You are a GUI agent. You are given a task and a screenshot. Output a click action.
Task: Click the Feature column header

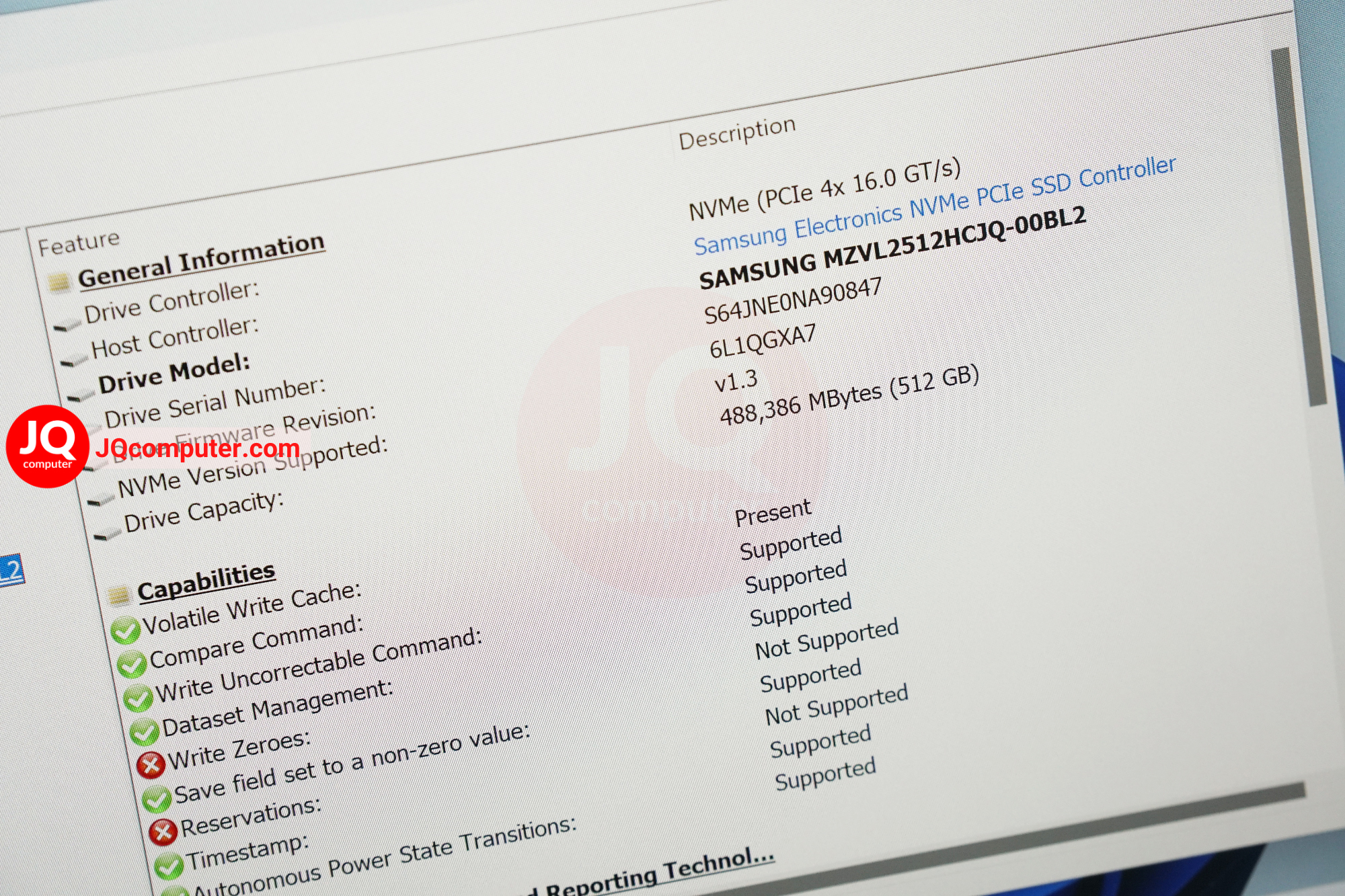79,243
